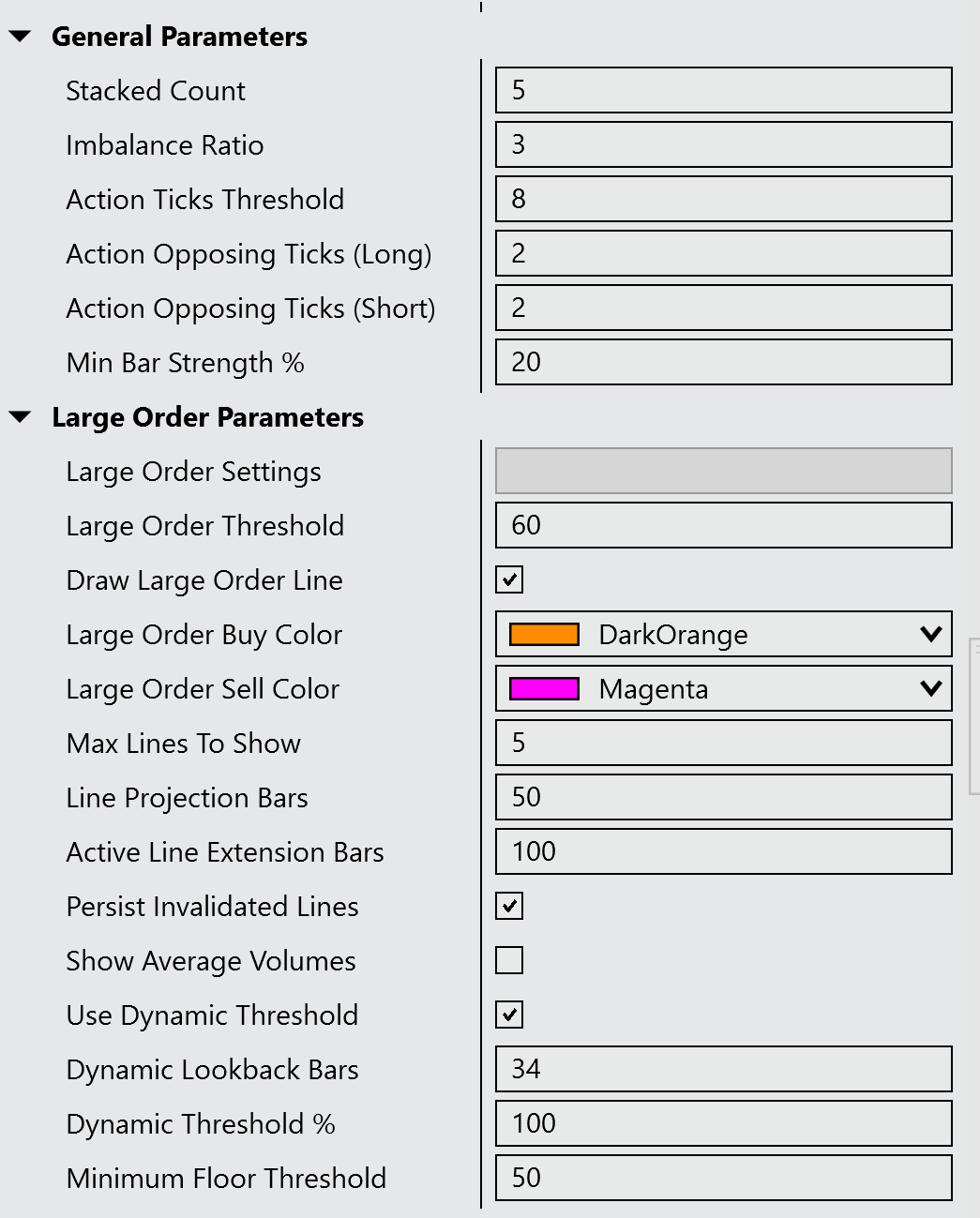The image size is (980, 1218).
Task: Uncheck the Draw Large Order Line checkbox
Action: pos(509,580)
